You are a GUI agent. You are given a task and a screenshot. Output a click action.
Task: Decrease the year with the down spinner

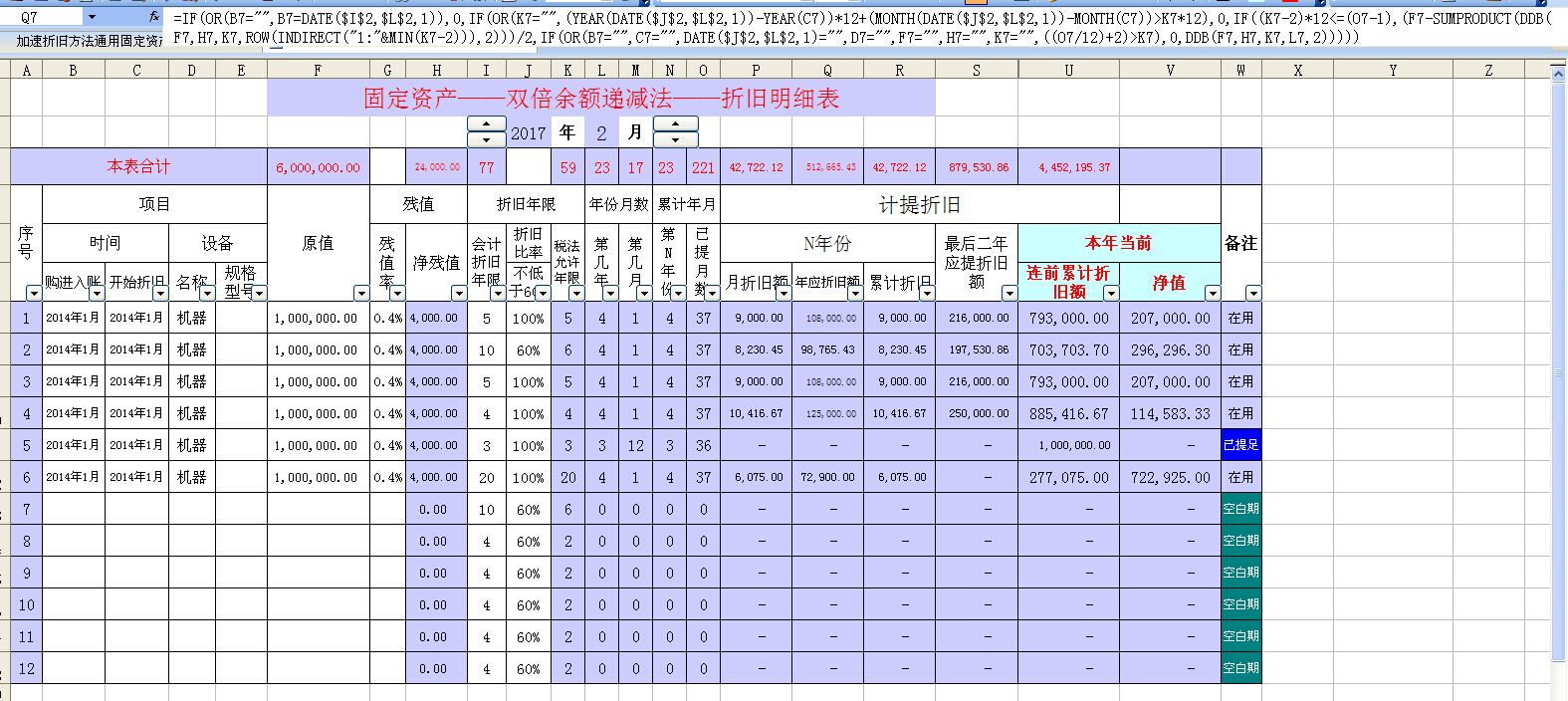click(486, 139)
